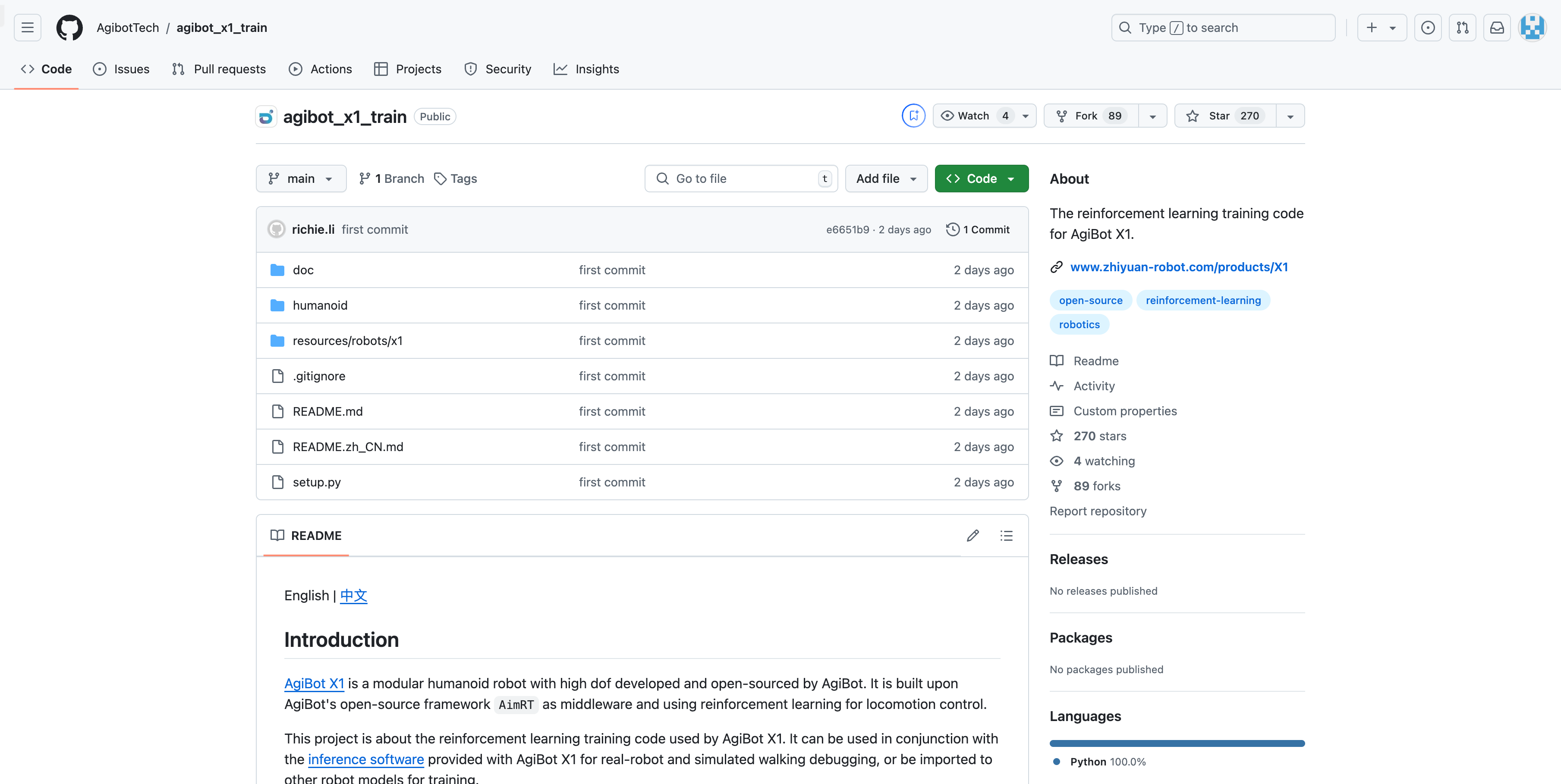Open the AgibotTech organization link
Viewport: 1561px width, 784px height.
[127, 28]
